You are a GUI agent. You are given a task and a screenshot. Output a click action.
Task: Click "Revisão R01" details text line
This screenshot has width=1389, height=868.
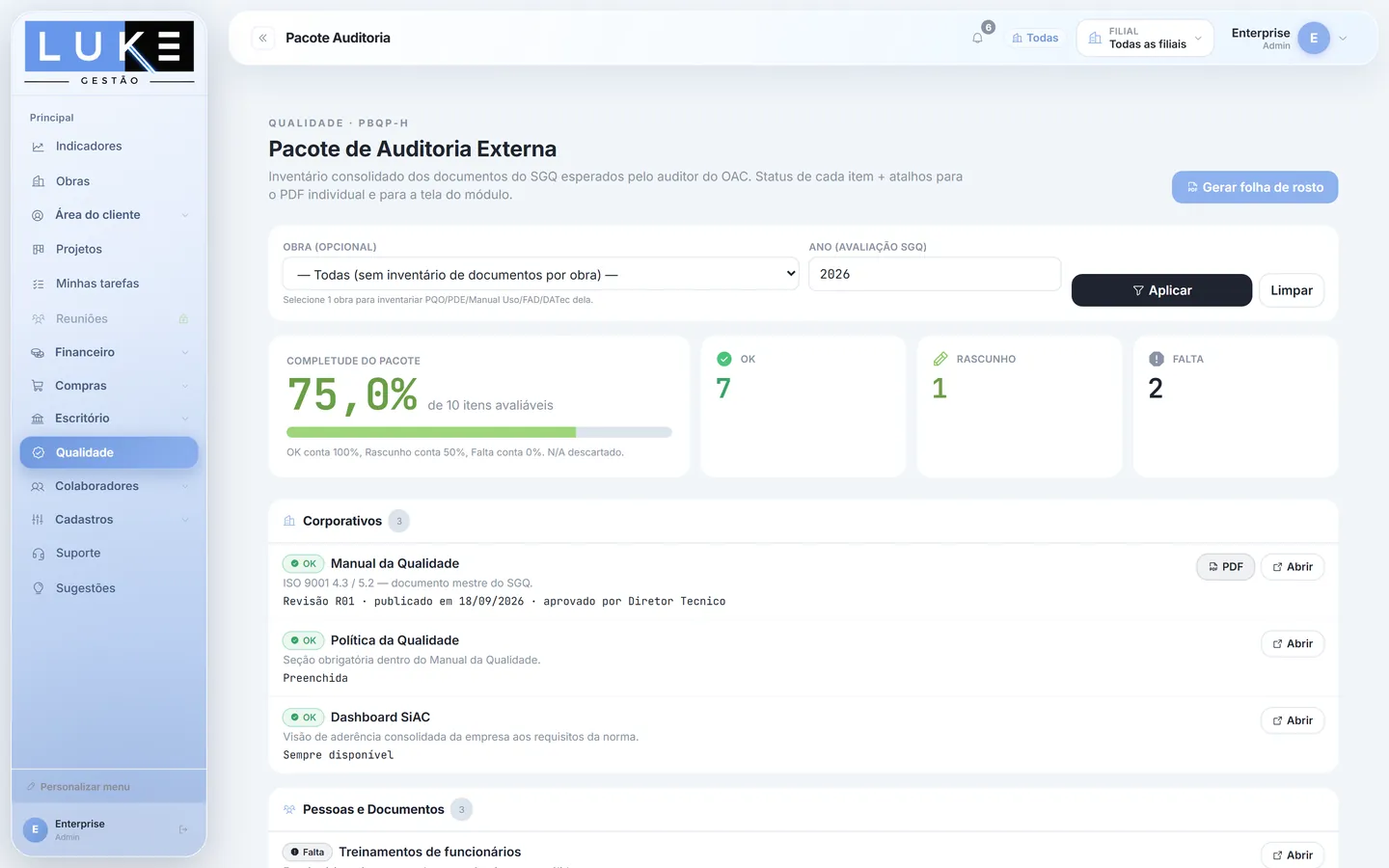[504, 602]
